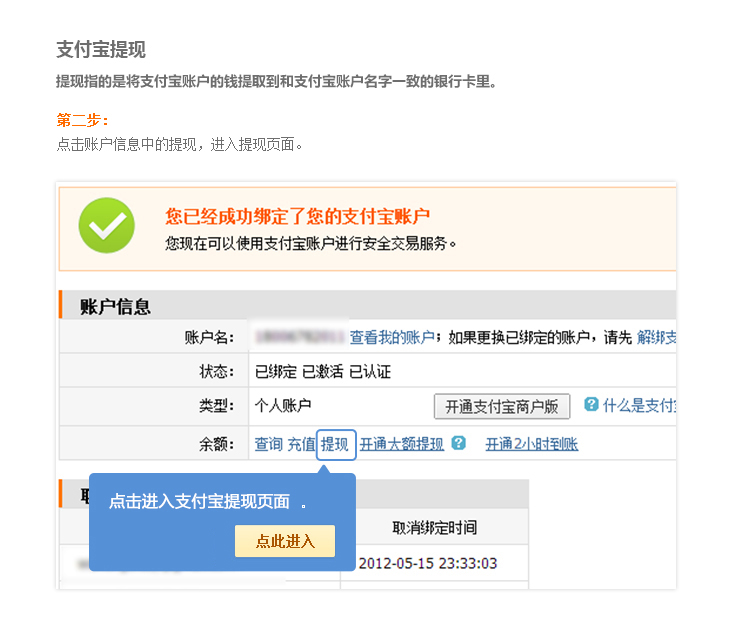Open the 什么是支付 help link
Viewport: 730px width, 620px height.
640,405
